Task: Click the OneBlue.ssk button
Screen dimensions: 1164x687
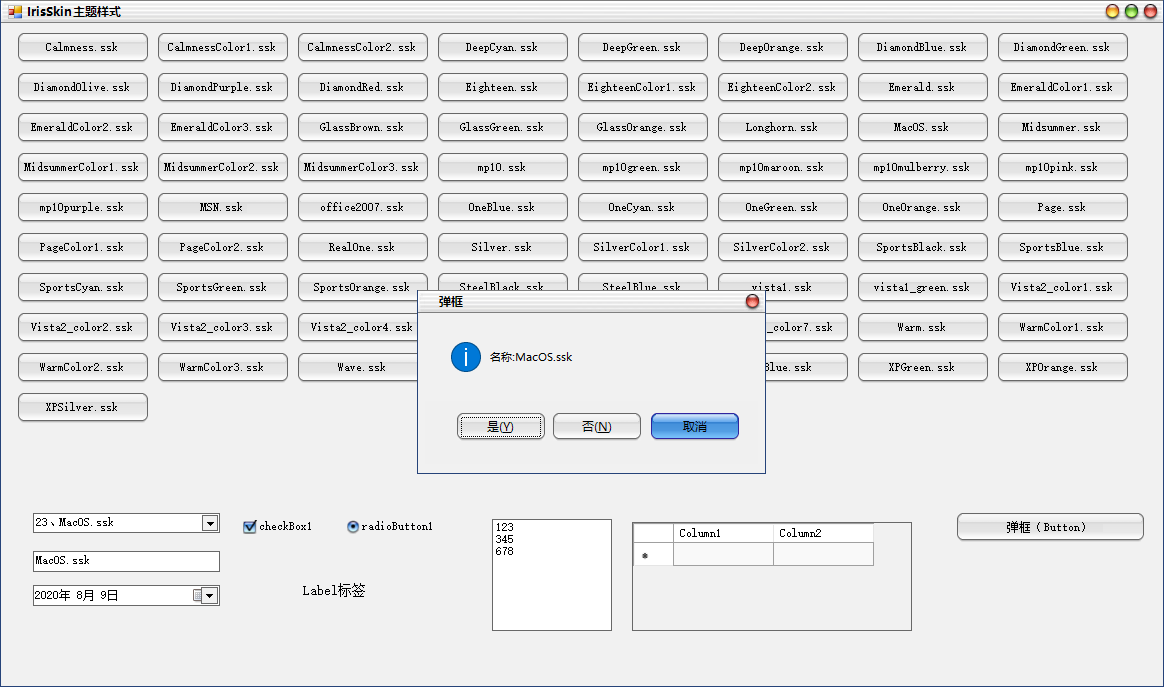Action: click(x=503, y=207)
